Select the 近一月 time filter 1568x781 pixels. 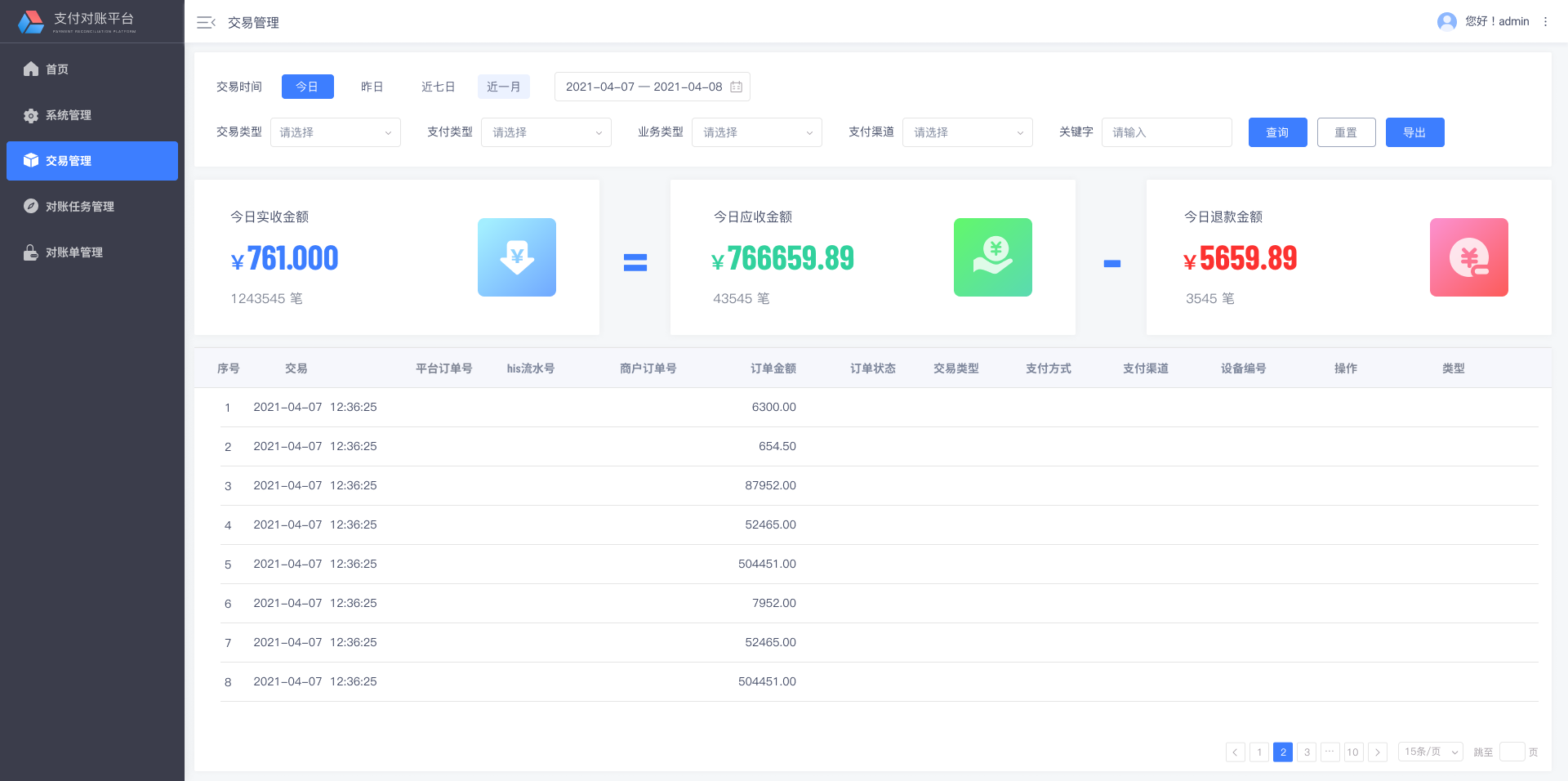click(x=504, y=87)
